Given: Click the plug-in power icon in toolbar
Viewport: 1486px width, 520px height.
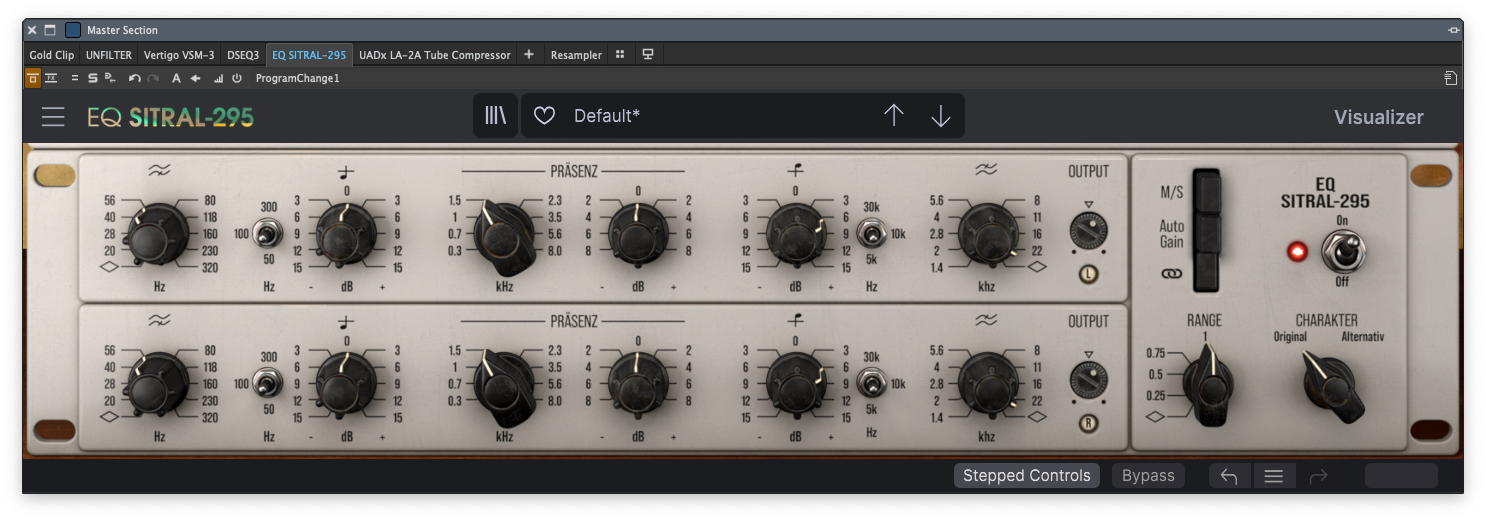Looking at the screenshot, I should point(237,78).
